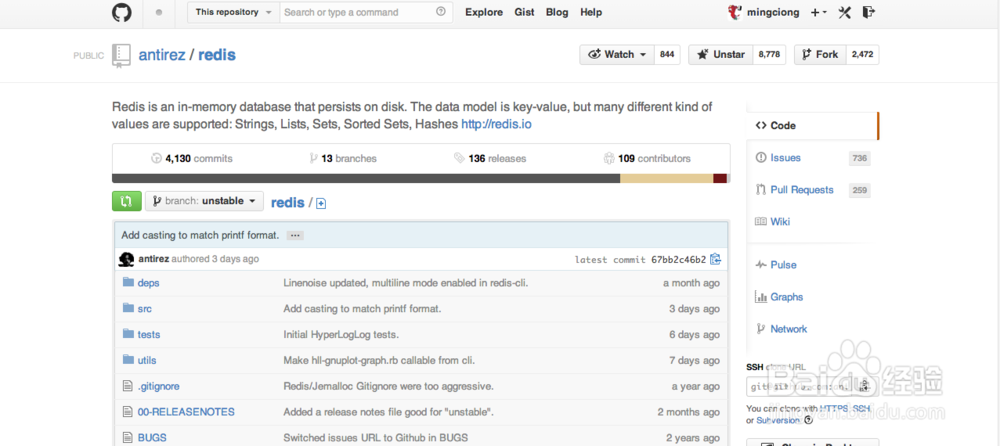Open the 2,472 forks count
This screenshot has height=446, width=1000.
coord(862,55)
